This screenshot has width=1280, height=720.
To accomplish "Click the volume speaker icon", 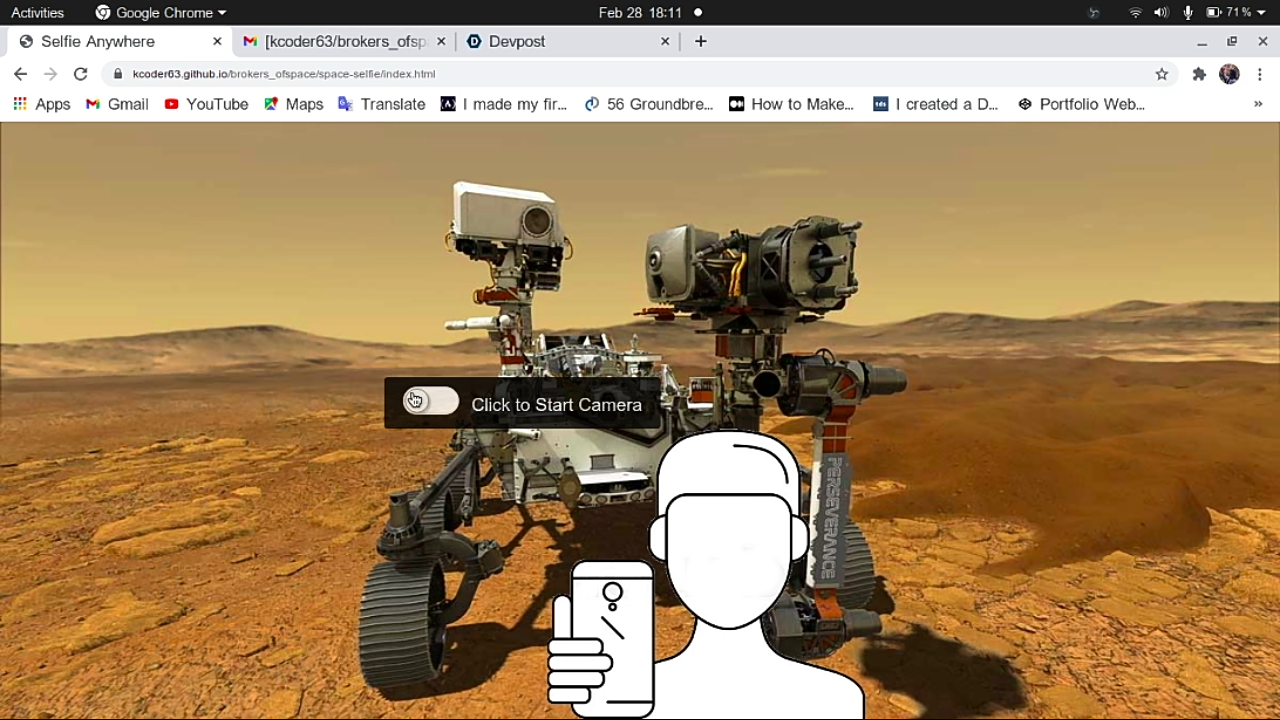I will 1161,13.
